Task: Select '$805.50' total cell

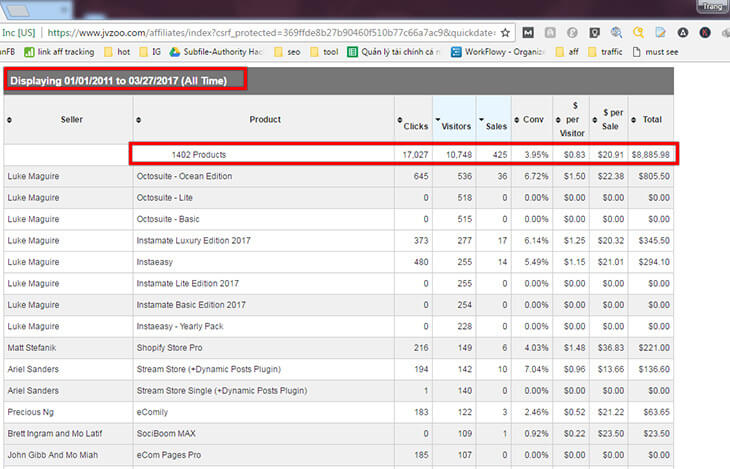Action: [x=651, y=177]
